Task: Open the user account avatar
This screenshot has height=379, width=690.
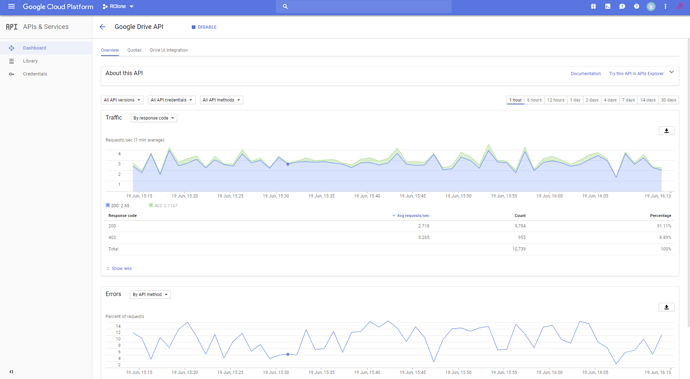Action: pyautogui.click(x=651, y=7)
